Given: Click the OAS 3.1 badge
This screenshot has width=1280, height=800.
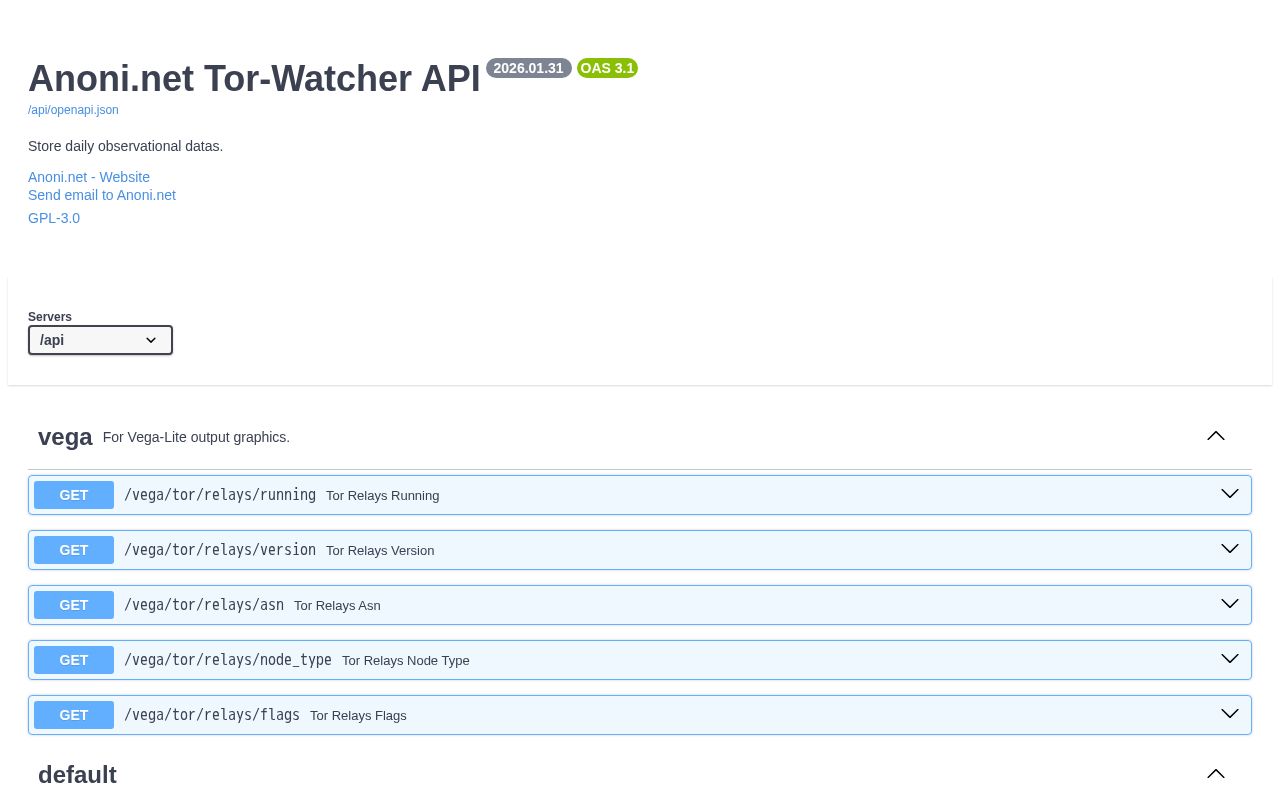Looking at the screenshot, I should (x=607, y=68).
